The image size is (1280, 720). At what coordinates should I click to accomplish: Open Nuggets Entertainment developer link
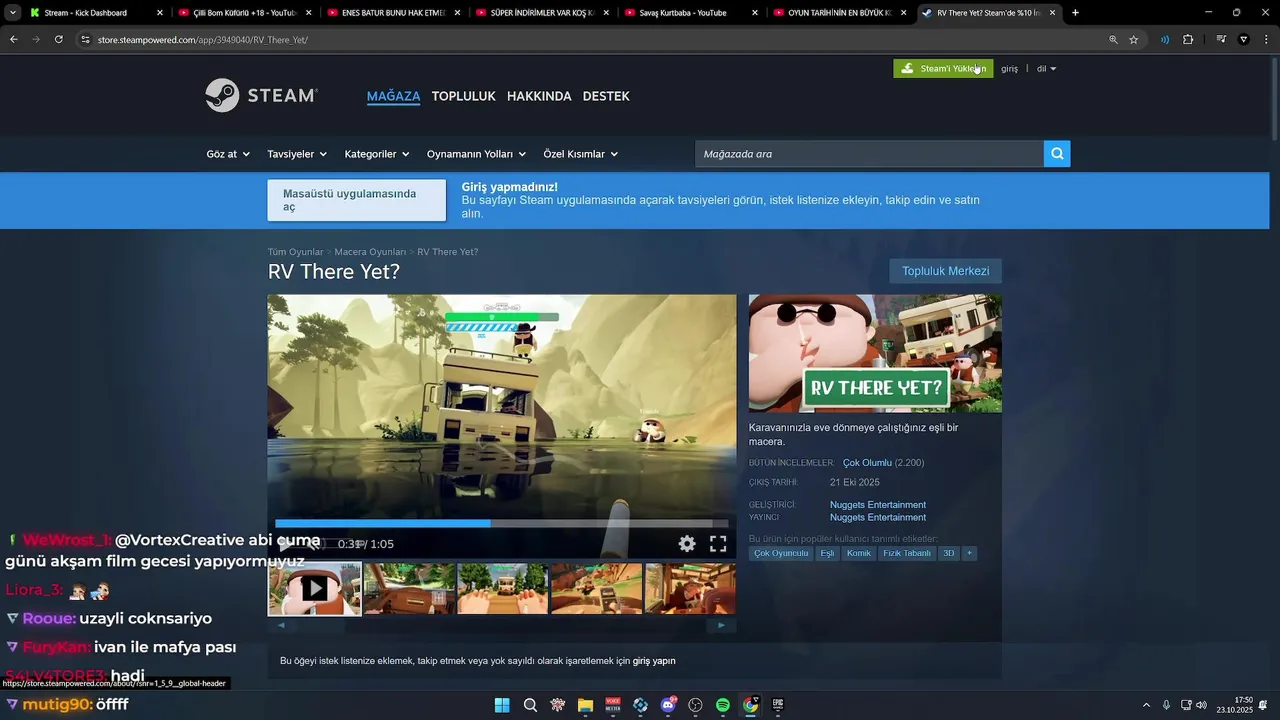878,505
